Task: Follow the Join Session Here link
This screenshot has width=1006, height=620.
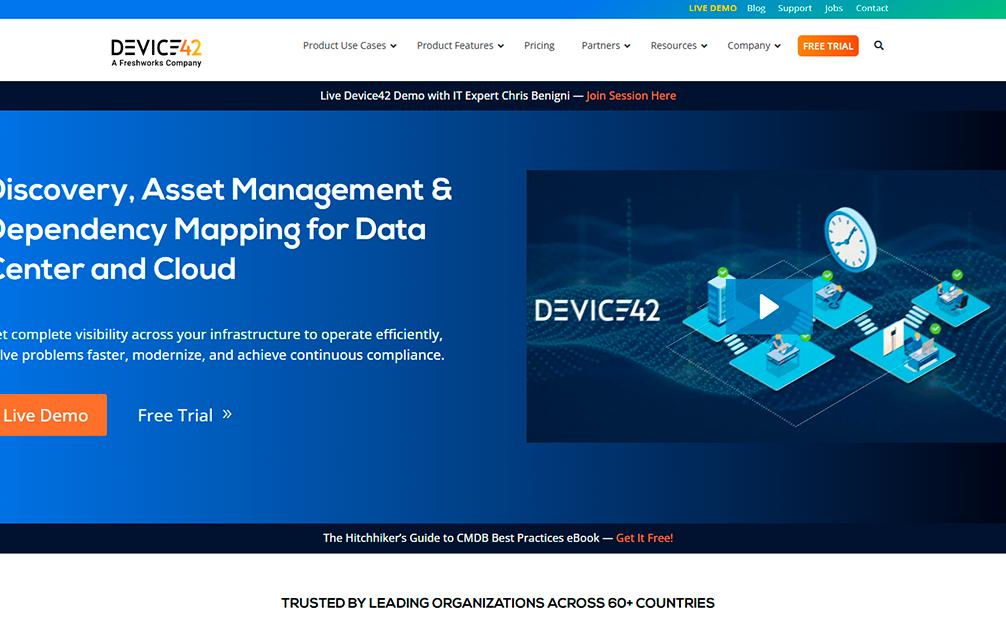Action: (631, 96)
